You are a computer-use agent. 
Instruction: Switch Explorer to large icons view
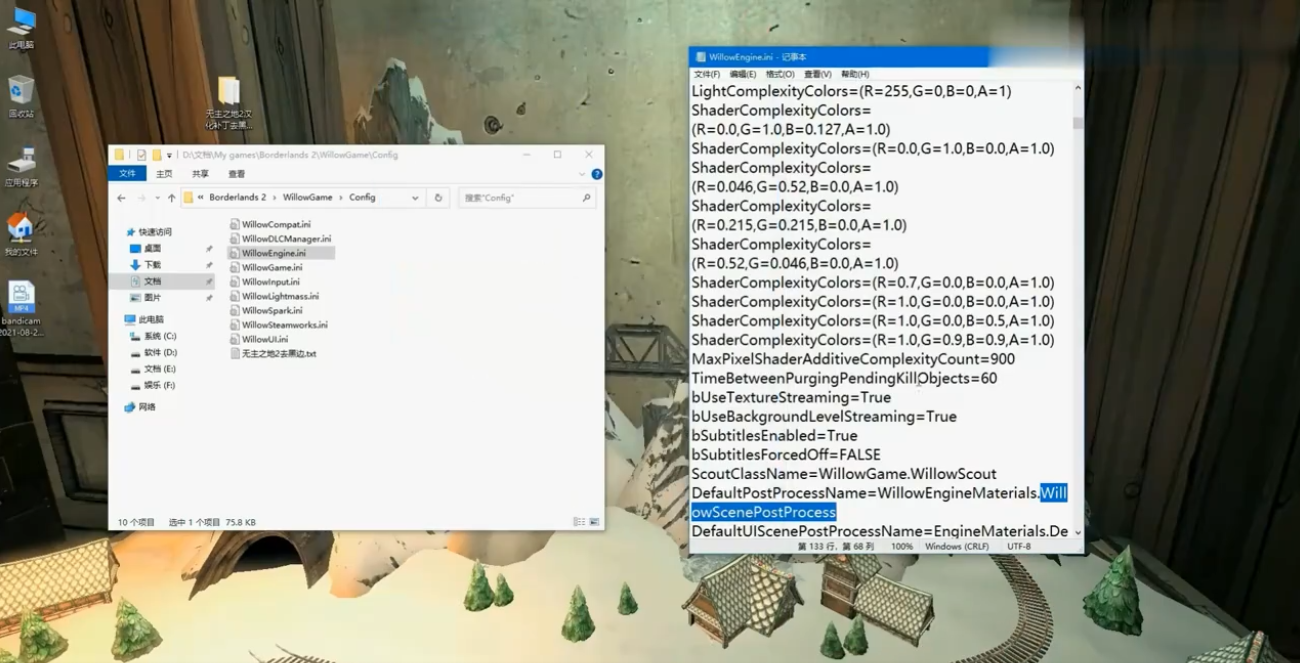(594, 522)
